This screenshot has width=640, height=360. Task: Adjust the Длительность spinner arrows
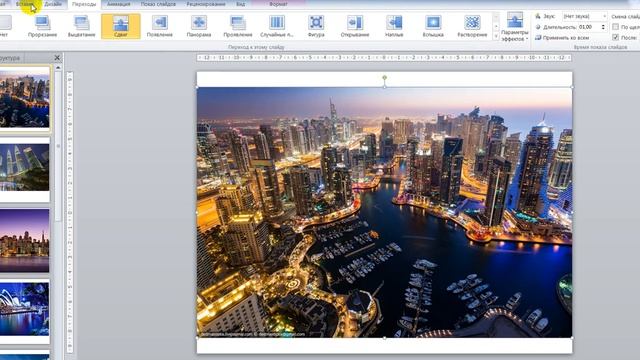(603, 27)
